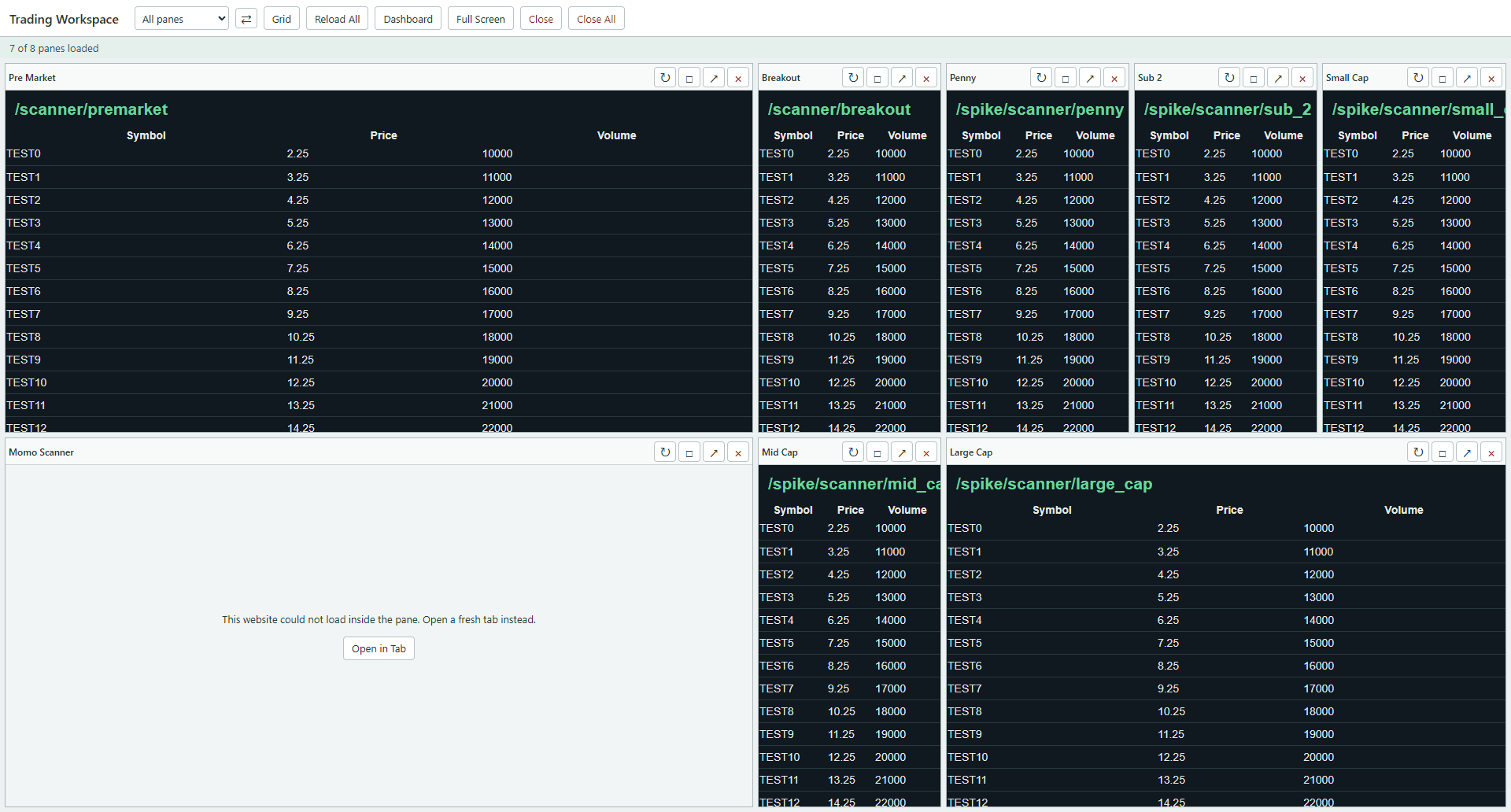
Task: Click TEST3 in Large Cap pane
Action: pos(965,597)
